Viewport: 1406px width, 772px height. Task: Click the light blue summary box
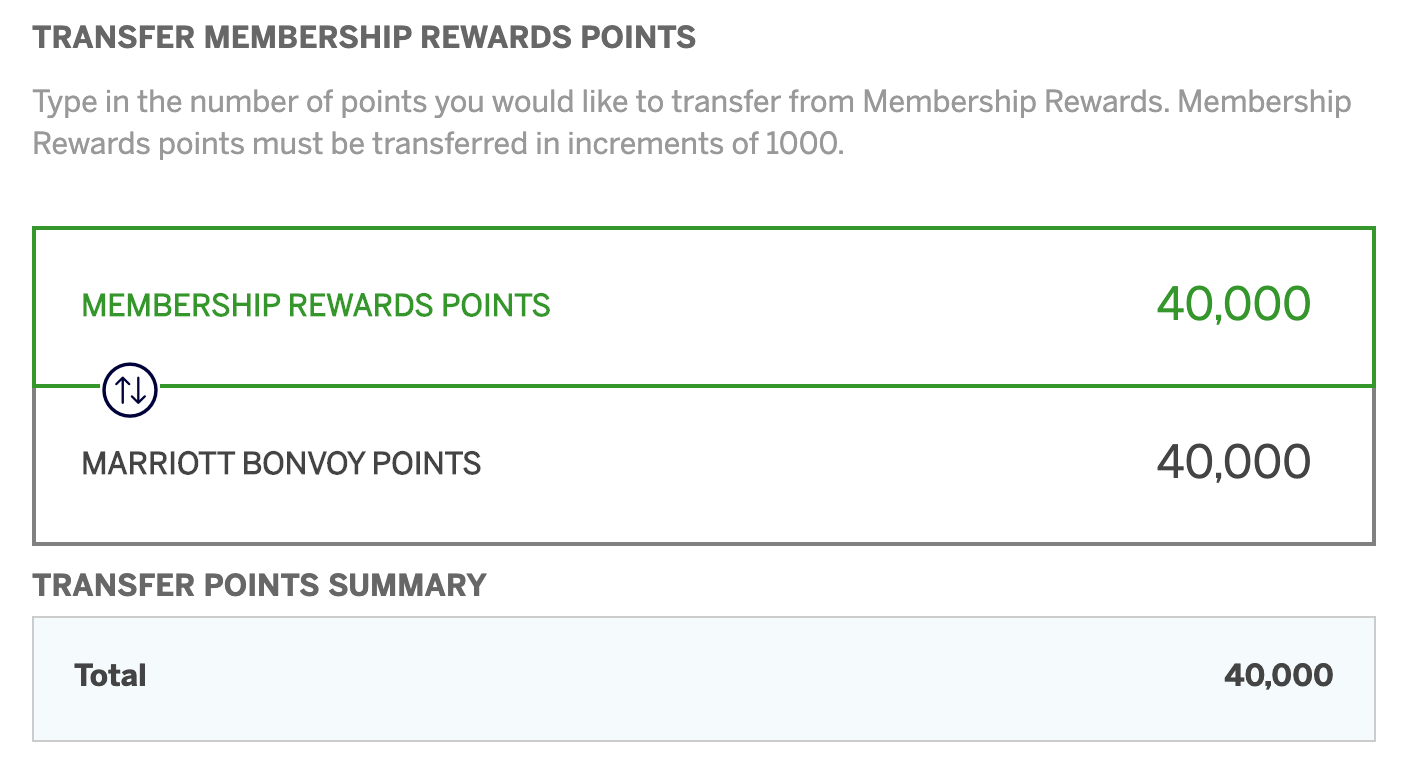click(x=704, y=679)
